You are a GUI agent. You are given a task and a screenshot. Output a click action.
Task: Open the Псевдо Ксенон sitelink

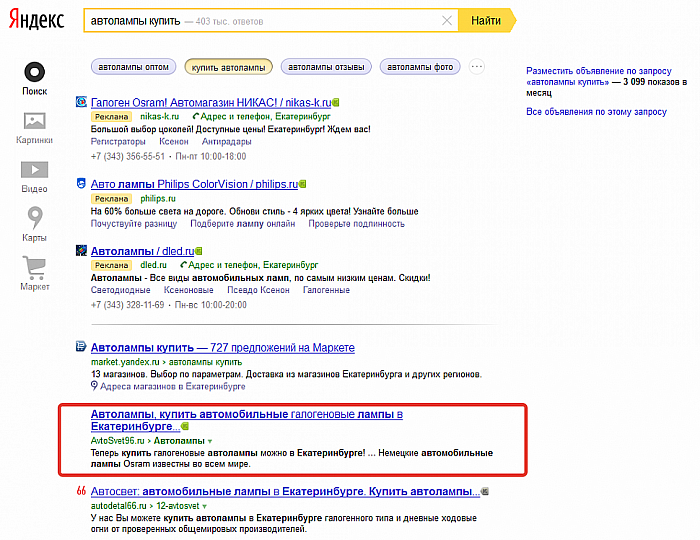258,290
